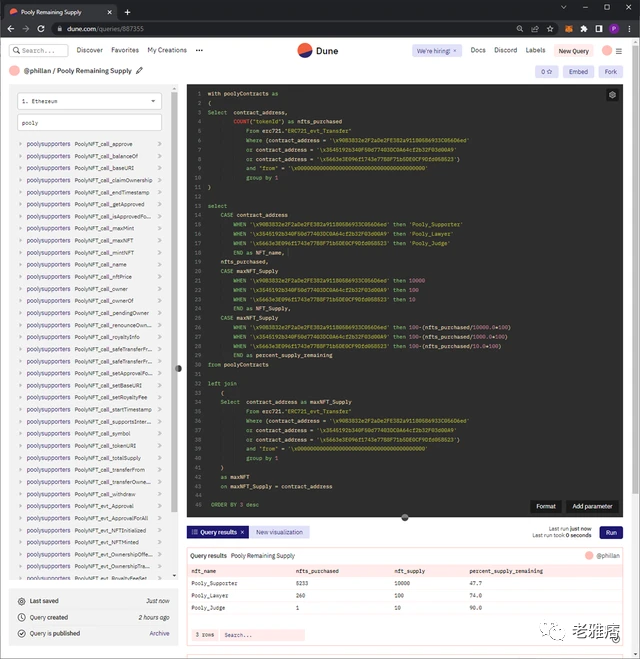Open the browser zoom magnifier icon
Image resolution: width=640 pixels, height=659 pixels.
pyautogui.click(x=520, y=29)
